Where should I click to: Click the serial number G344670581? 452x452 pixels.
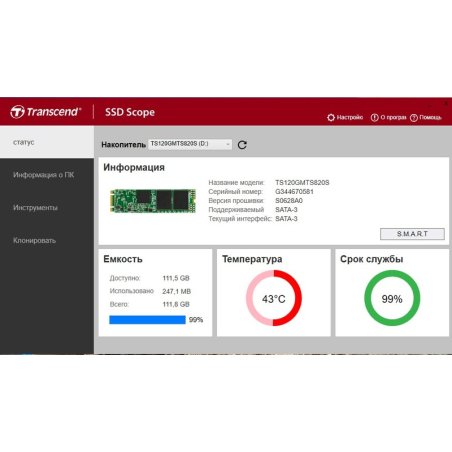[294, 191]
